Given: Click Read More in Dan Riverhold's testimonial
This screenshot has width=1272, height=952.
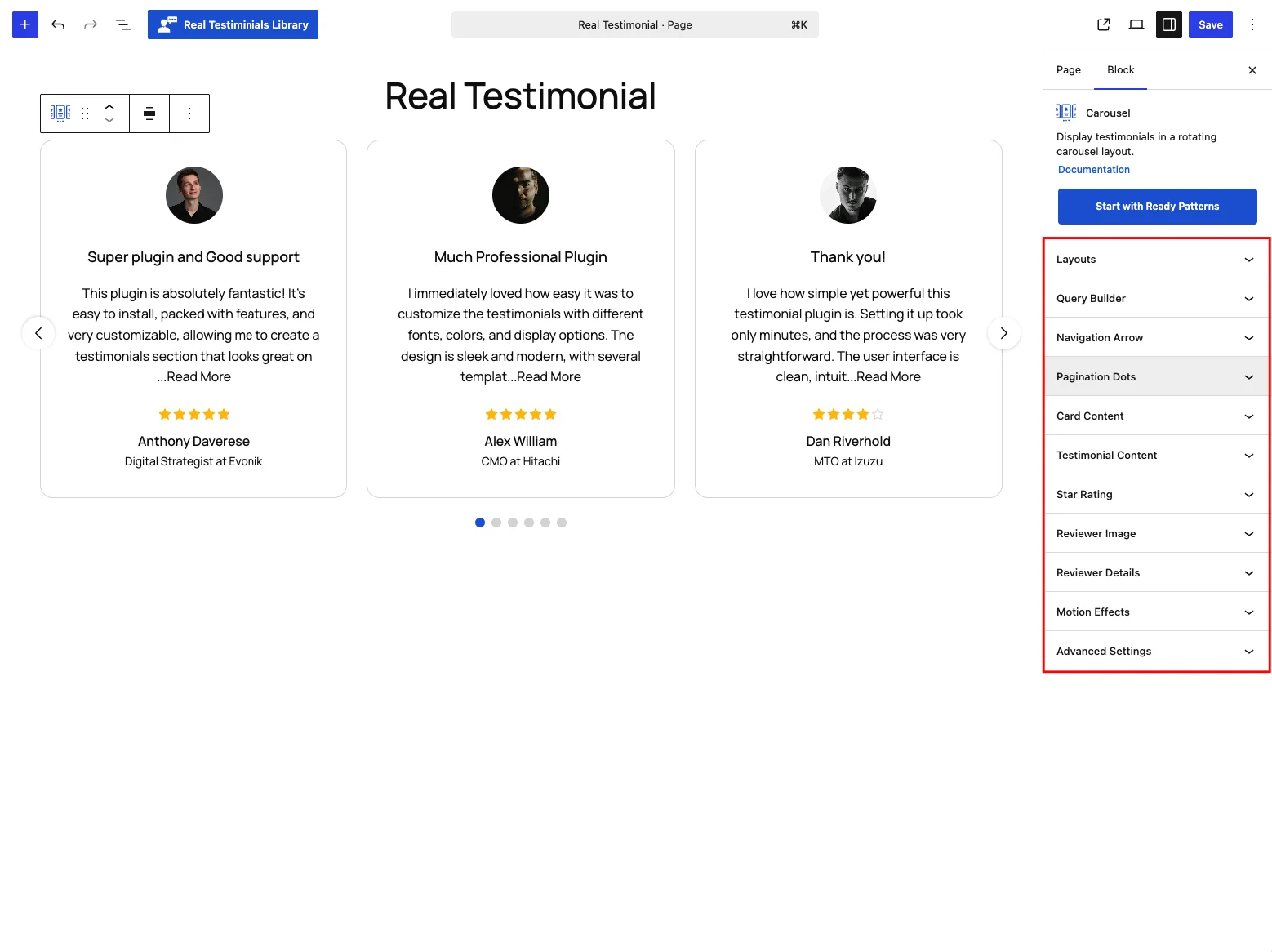Looking at the screenshot, I should click(888, 377).
